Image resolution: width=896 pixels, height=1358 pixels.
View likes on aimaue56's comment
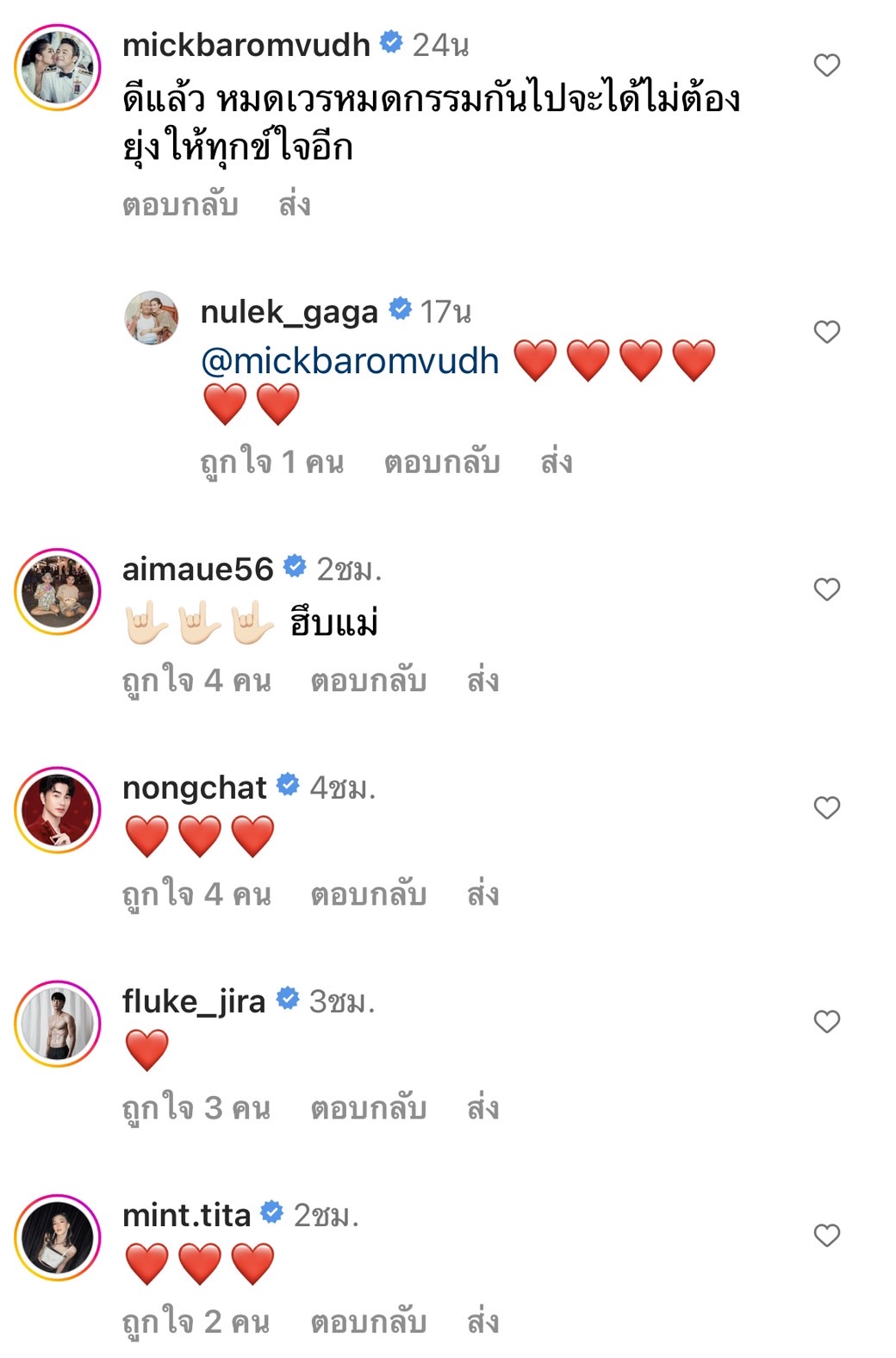196,680
